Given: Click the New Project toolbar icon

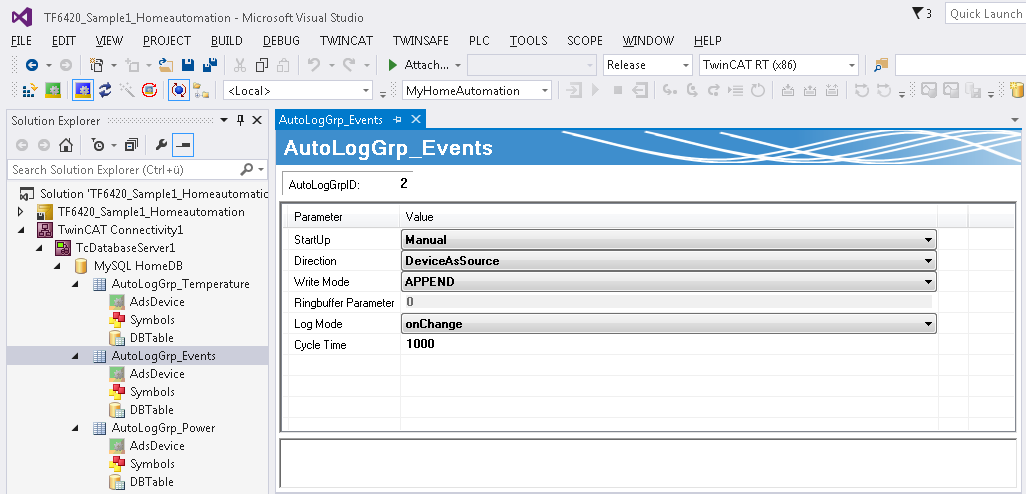Looking at the screenshot, I should 97,65.
